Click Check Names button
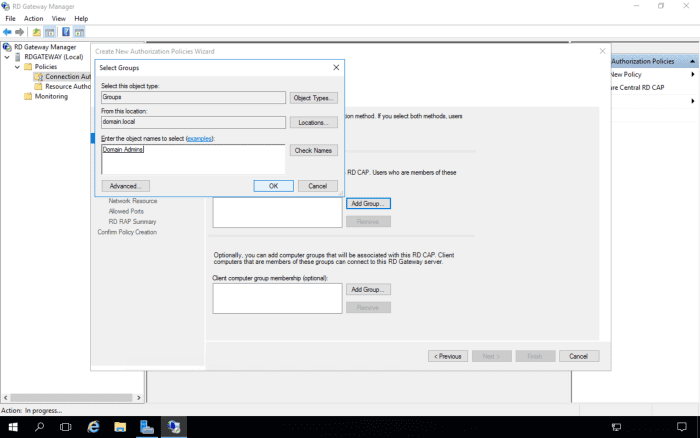 click(313, 150)
